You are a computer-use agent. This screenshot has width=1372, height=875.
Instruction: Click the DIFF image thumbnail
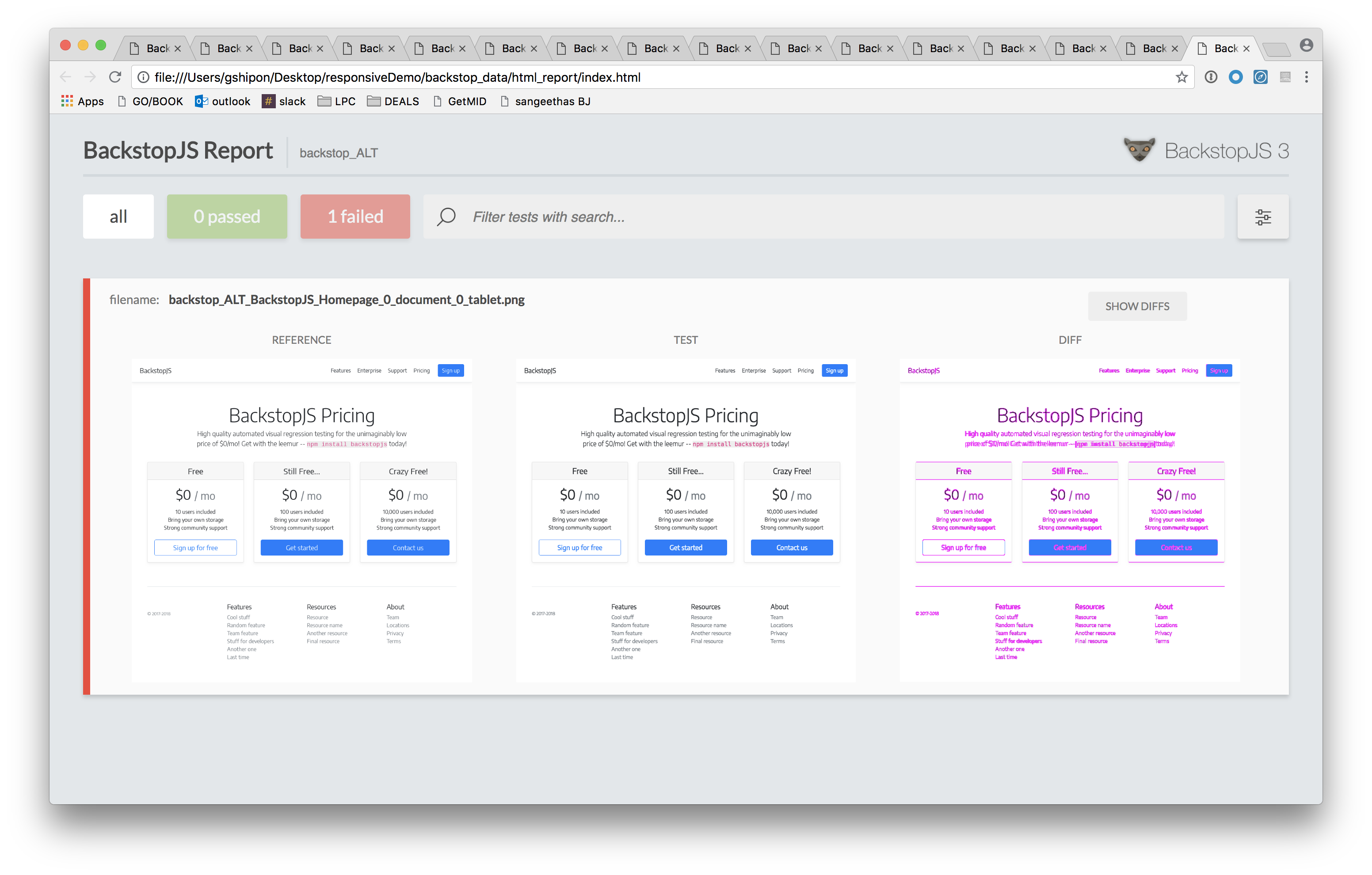pyautogui.click(x=1070, y=520)
